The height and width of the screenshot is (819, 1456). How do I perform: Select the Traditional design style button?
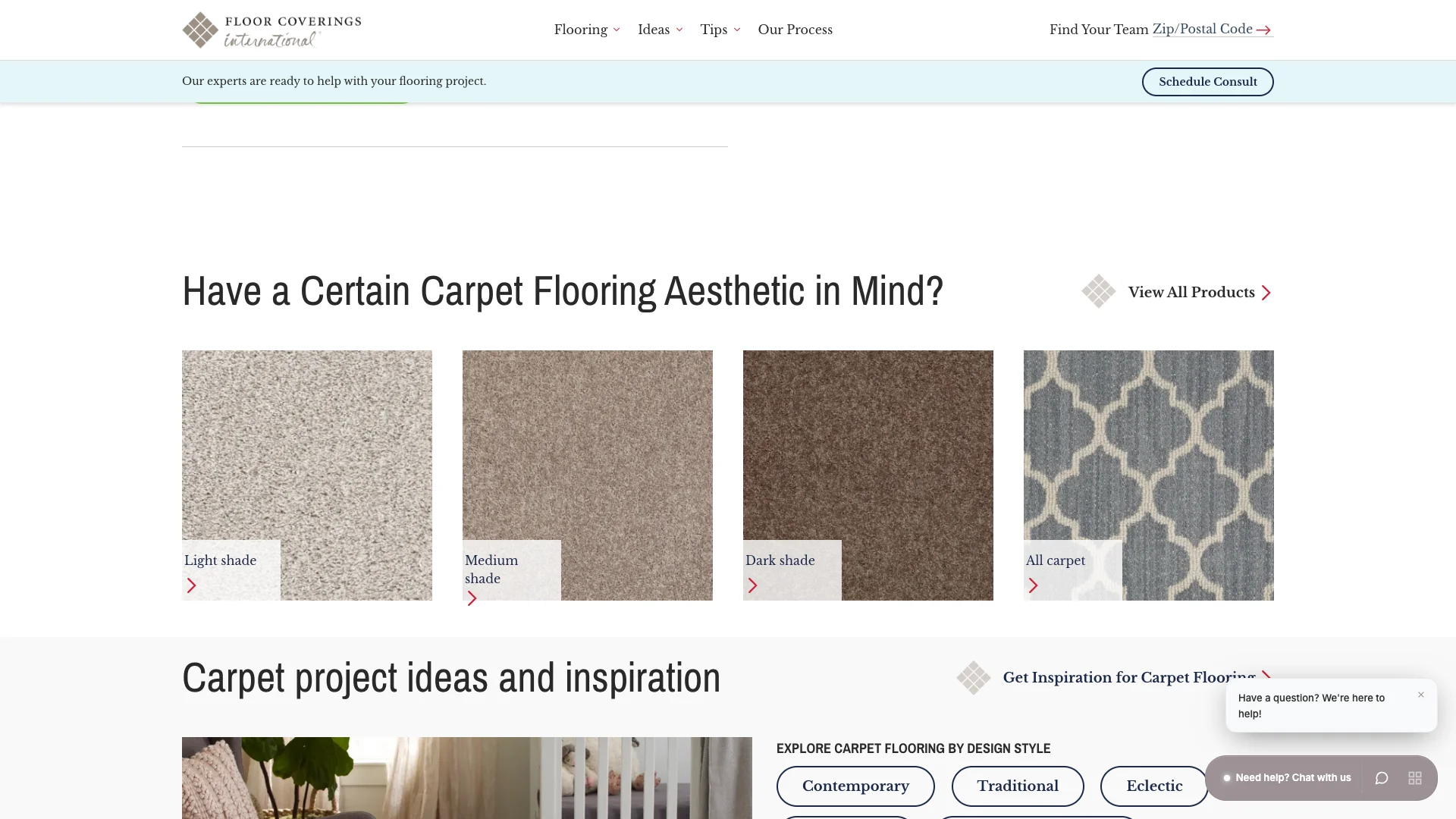tap(1018, 786)
